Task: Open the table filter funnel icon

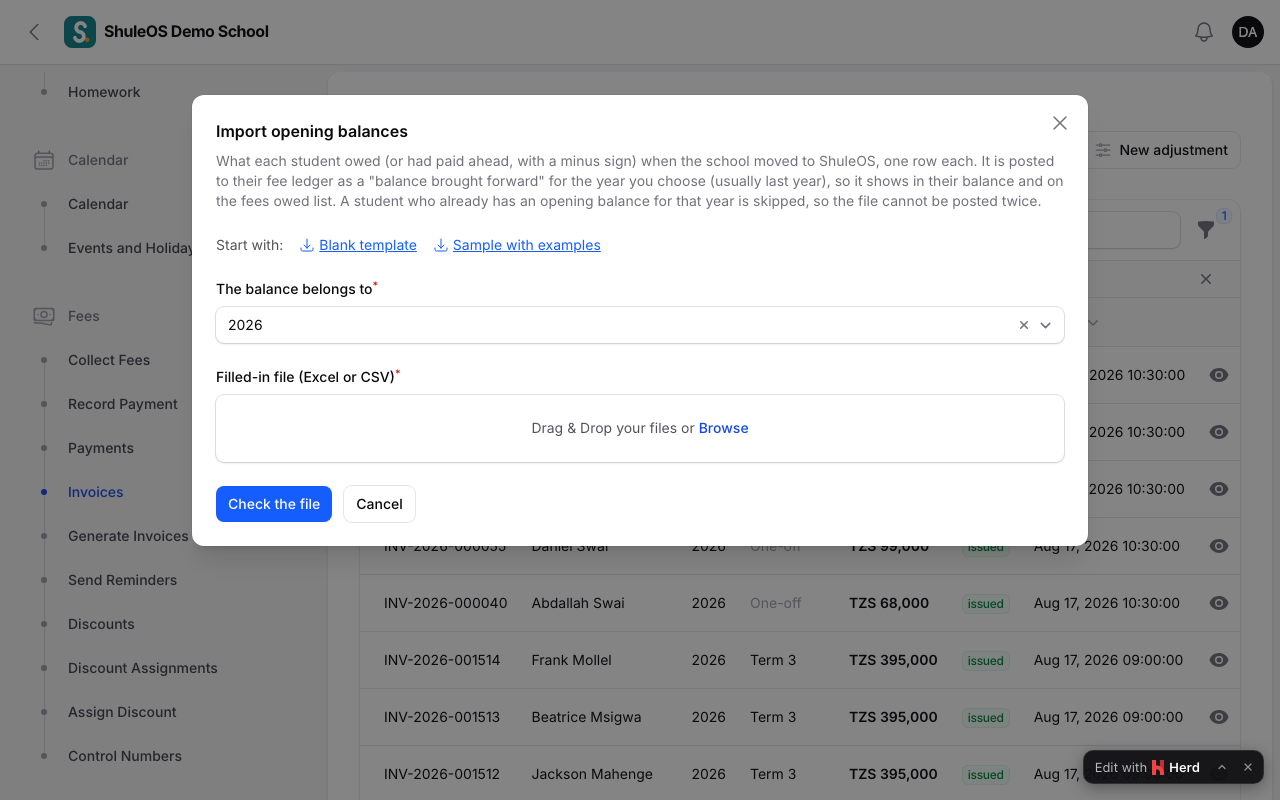Action: click(1206, 230)
